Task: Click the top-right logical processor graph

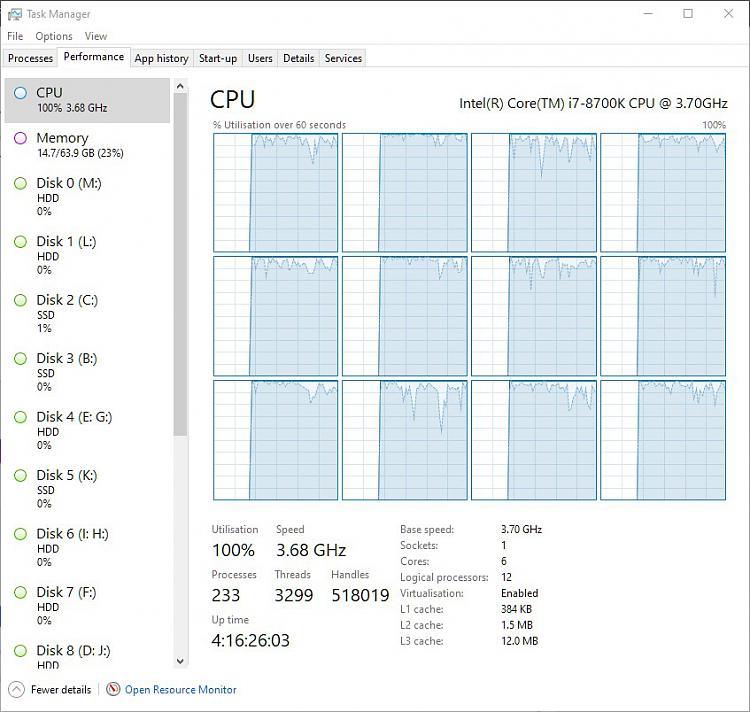Action: (x=663, y=193)
